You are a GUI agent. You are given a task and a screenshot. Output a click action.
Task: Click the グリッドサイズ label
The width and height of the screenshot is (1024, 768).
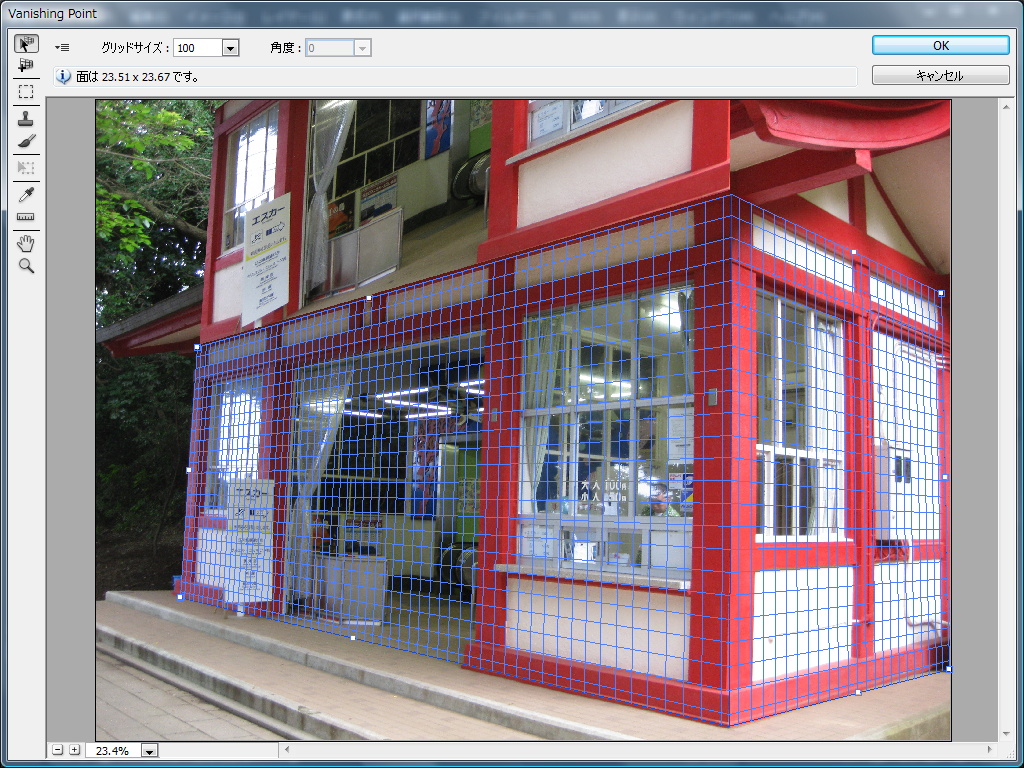click(x=136, y=48)
